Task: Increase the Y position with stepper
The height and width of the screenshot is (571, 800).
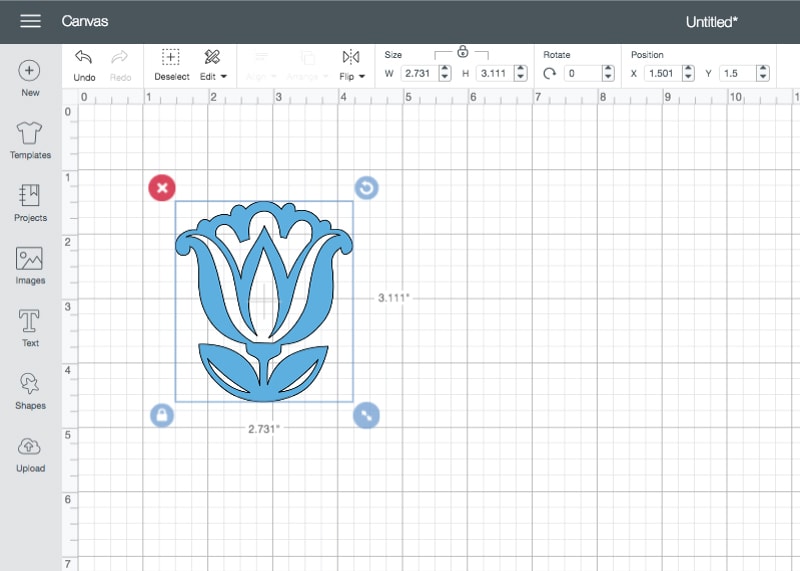Action: [763, 69]
